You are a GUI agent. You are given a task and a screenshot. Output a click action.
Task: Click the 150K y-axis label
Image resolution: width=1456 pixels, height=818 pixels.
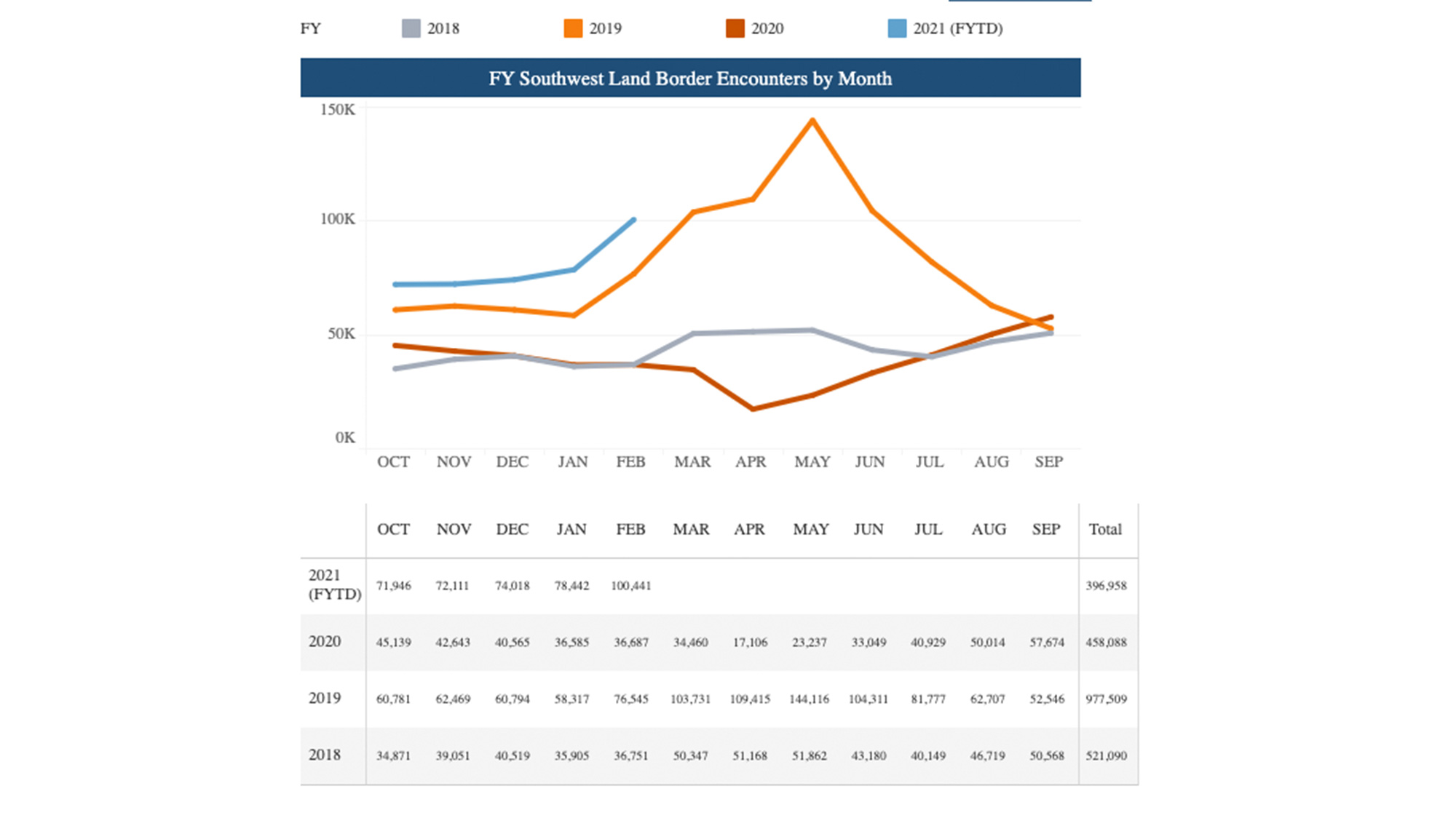coord(338,110)
